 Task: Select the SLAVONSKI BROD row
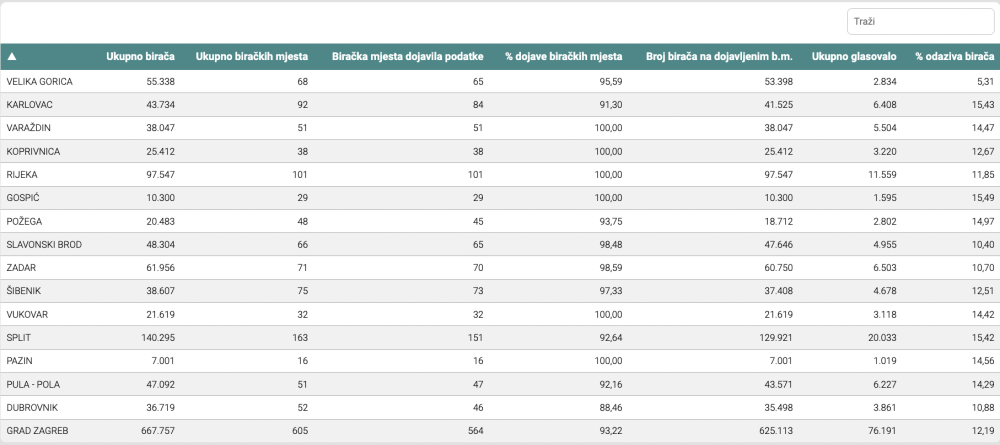[x=500, y=244]
